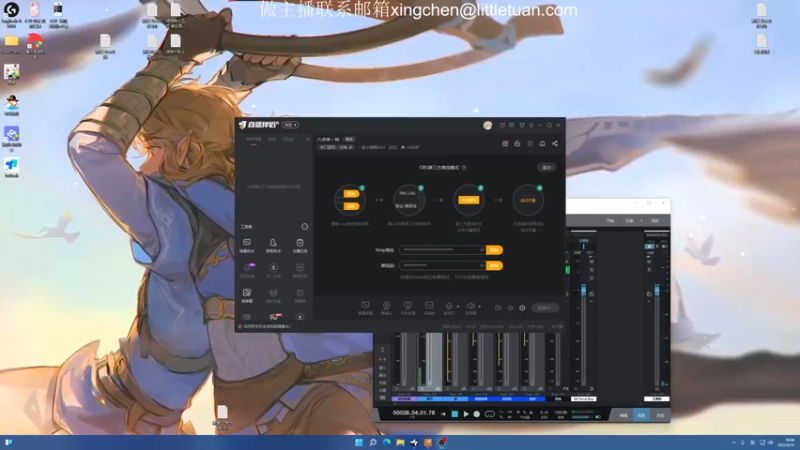Screen dimensions: 800x450
Task: Open the speaker dropdown arrow in the bottom toolbar
Action: click(x=479, y=307)
